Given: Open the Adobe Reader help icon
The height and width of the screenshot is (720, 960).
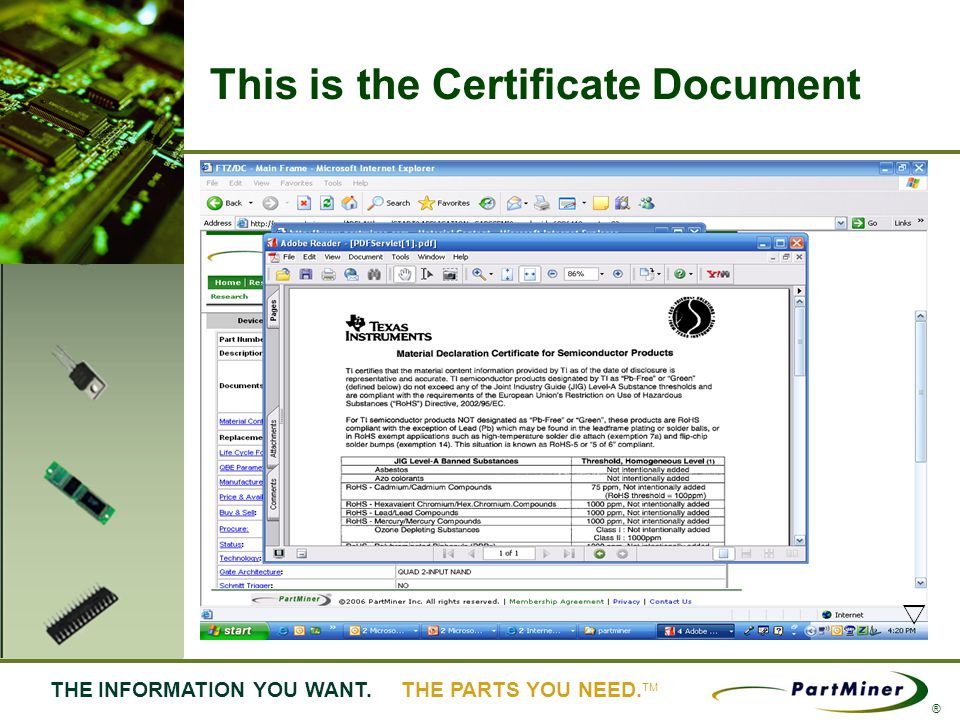Looking at the screenshot, I should (x=680, y=274).
